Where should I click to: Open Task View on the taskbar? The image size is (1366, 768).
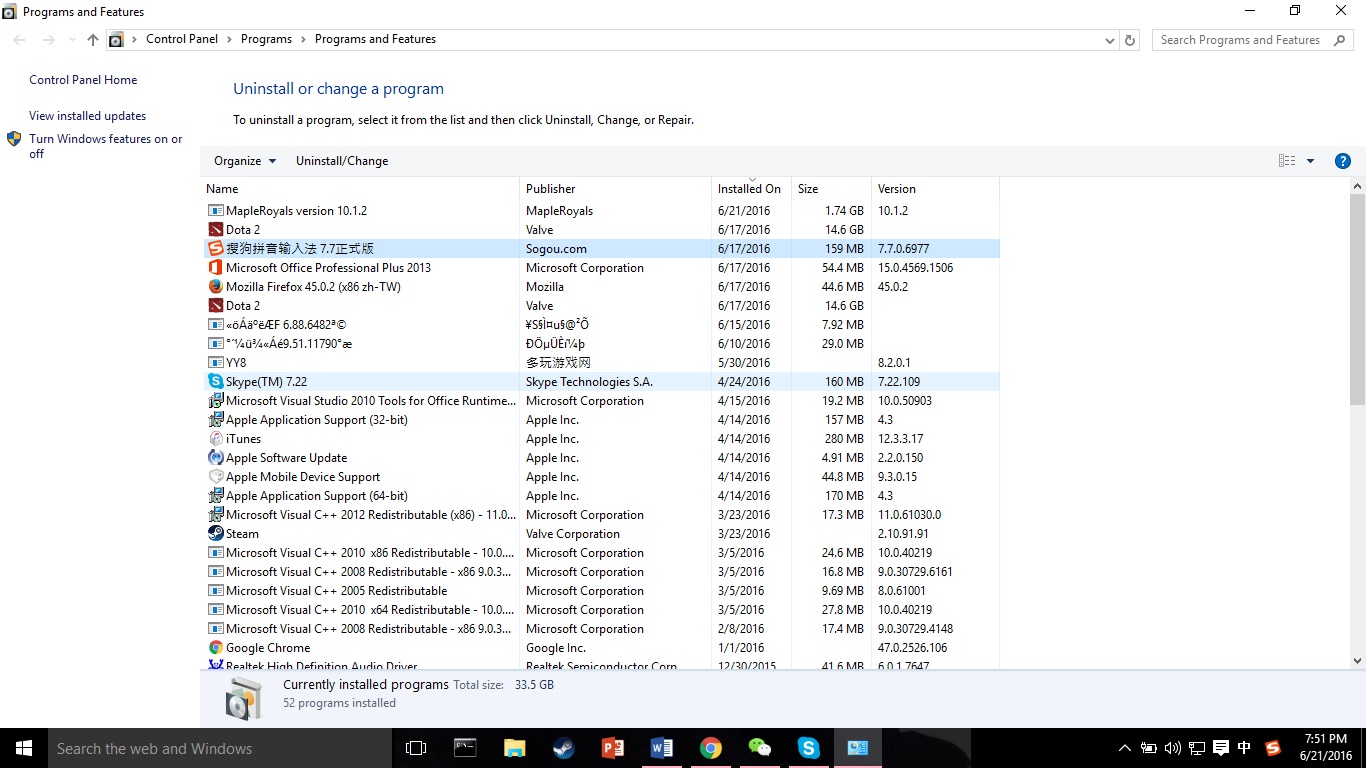416,748
